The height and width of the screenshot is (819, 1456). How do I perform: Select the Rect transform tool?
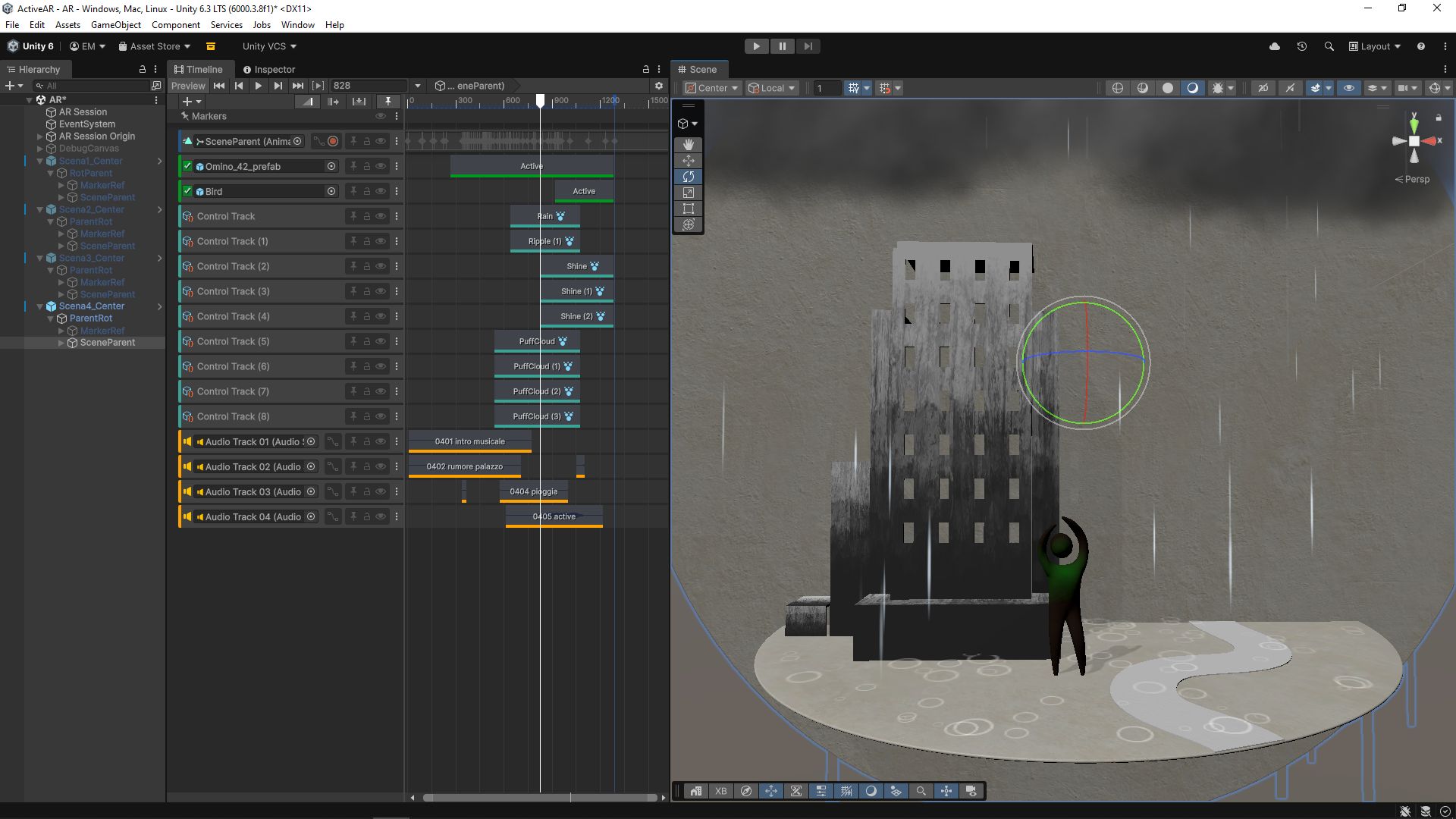click(x=688, y=209)
